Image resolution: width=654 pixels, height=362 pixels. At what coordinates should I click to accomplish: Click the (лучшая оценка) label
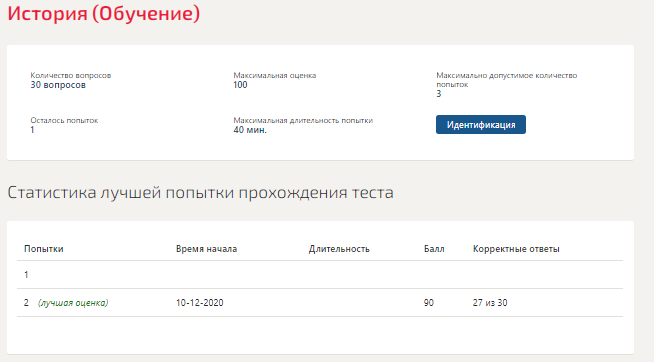pos(73,303)
